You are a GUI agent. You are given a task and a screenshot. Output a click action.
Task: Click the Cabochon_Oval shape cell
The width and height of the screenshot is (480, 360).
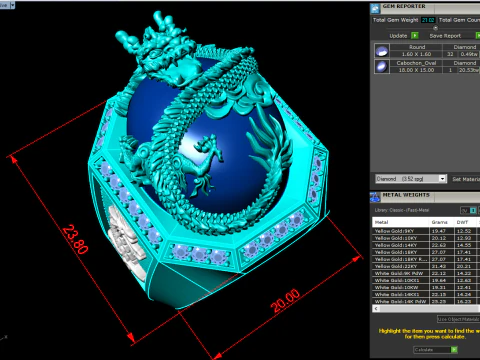[417, 63]
